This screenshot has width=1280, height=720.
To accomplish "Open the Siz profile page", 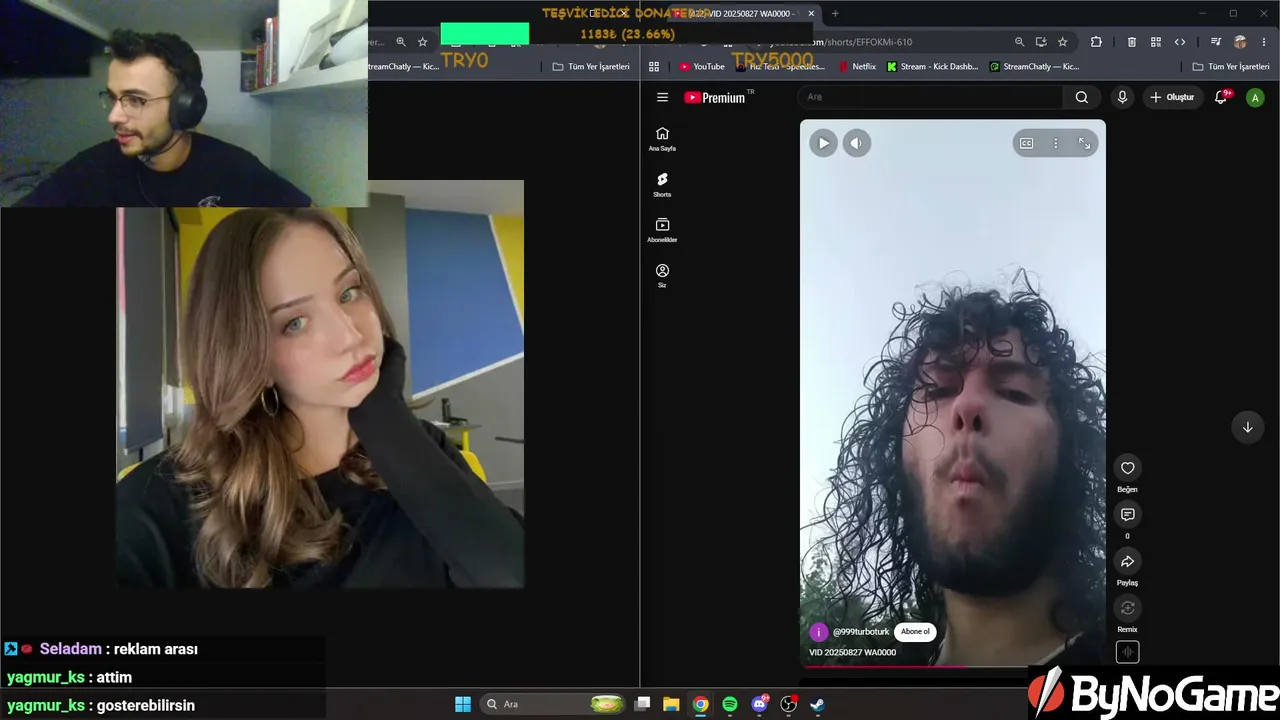I will (x=662, y=276).
